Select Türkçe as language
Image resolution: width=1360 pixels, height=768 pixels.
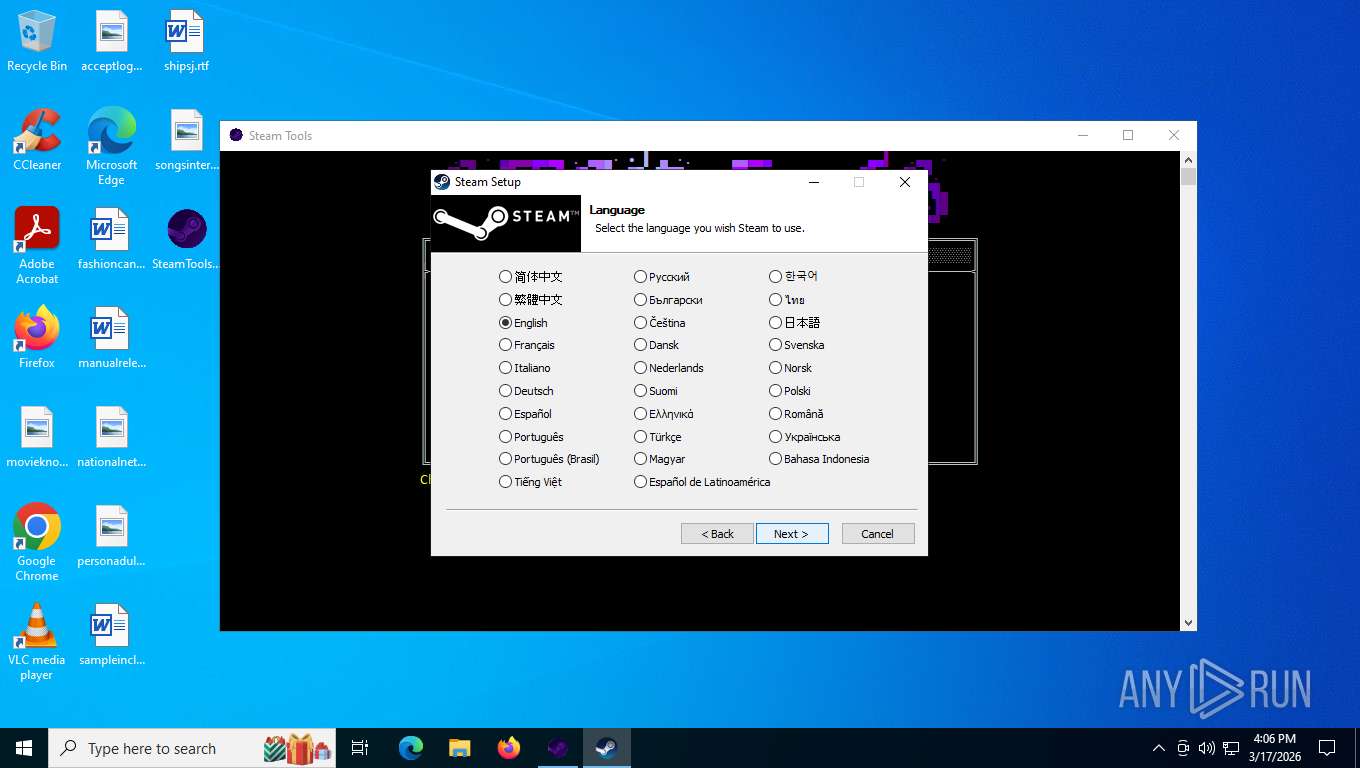(658, 437)
